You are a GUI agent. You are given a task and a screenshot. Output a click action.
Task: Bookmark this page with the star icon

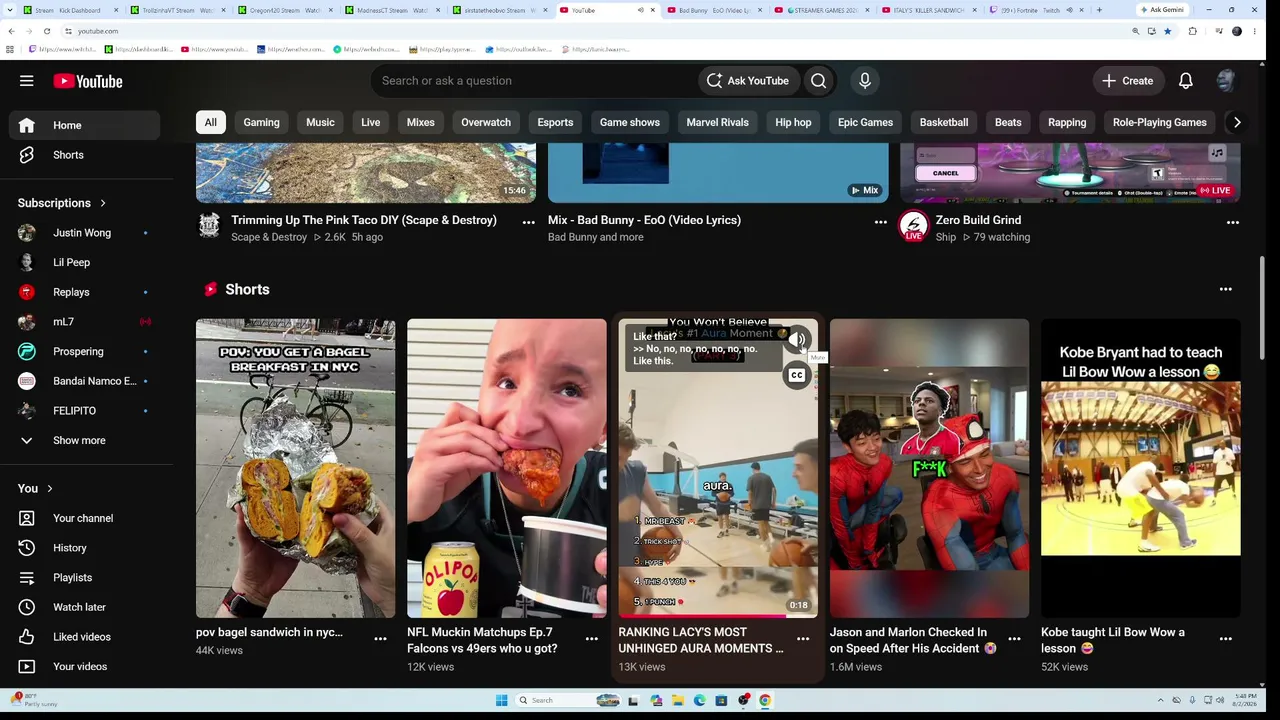click(1167, 31)
